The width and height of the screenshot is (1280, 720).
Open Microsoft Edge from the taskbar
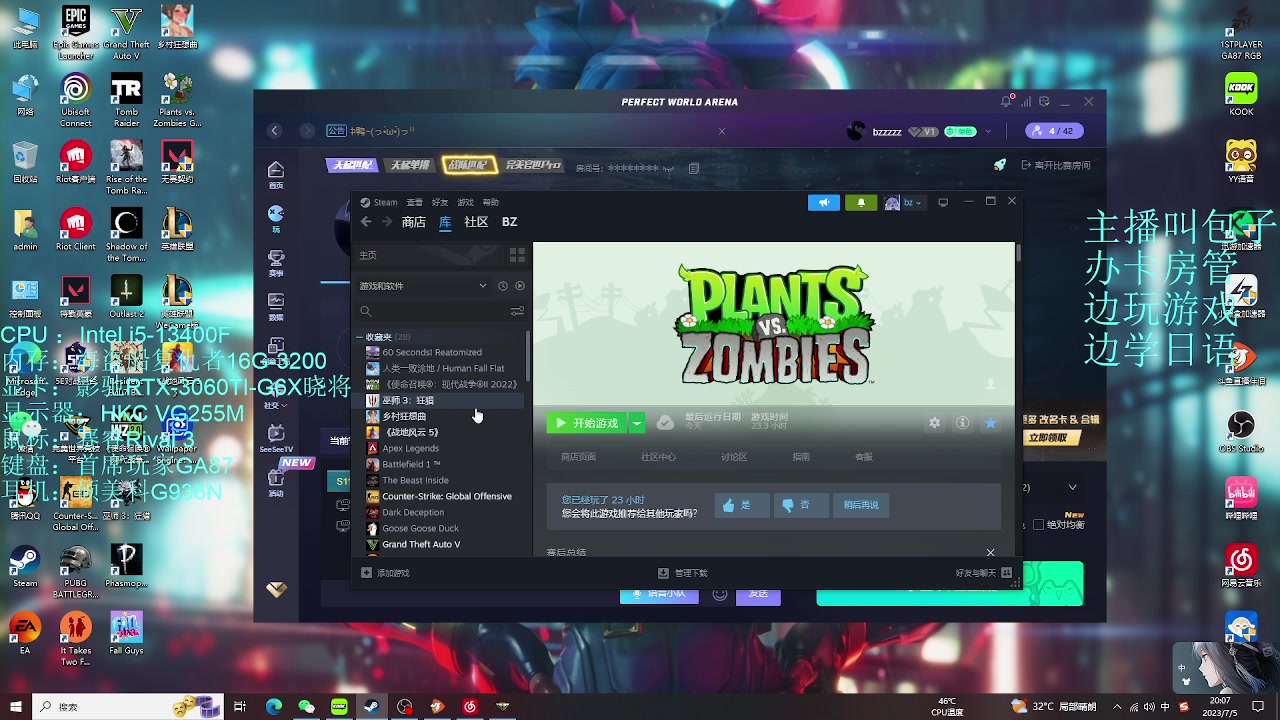[273, 706]
